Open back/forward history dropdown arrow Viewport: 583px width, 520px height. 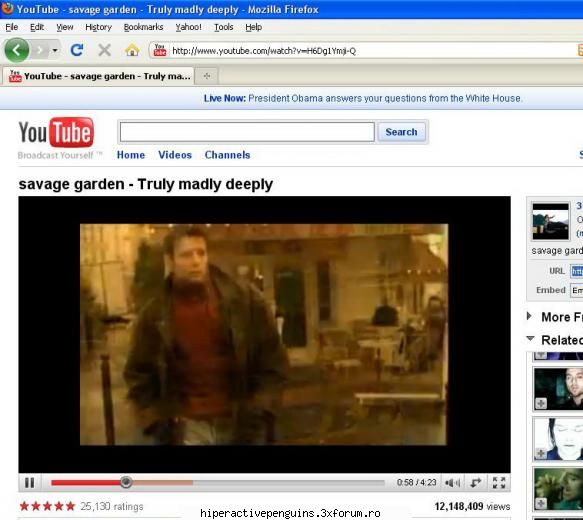pyautogui.click(x=55, y=50)
